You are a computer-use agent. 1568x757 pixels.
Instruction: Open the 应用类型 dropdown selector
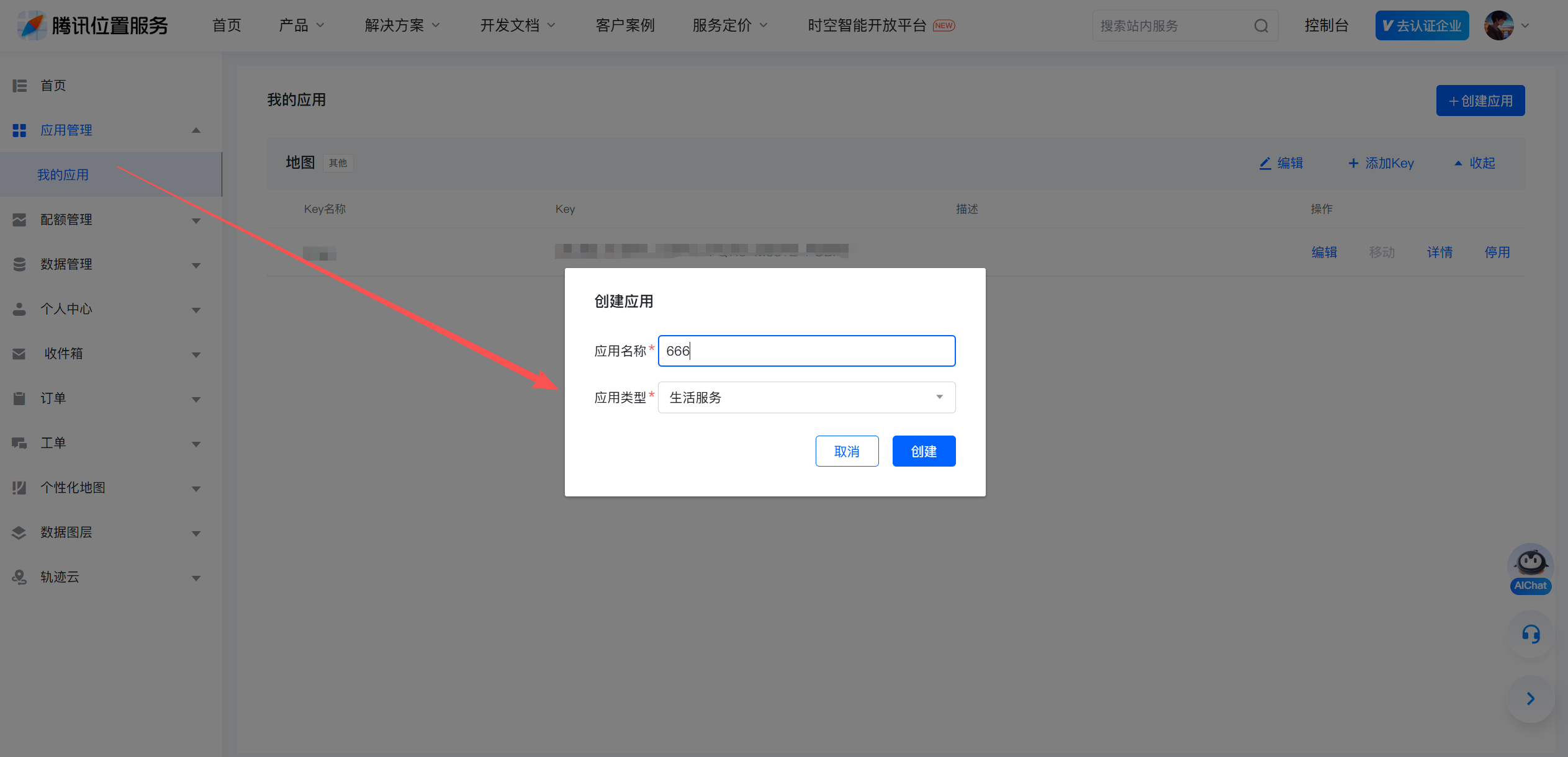coord(806,397)
